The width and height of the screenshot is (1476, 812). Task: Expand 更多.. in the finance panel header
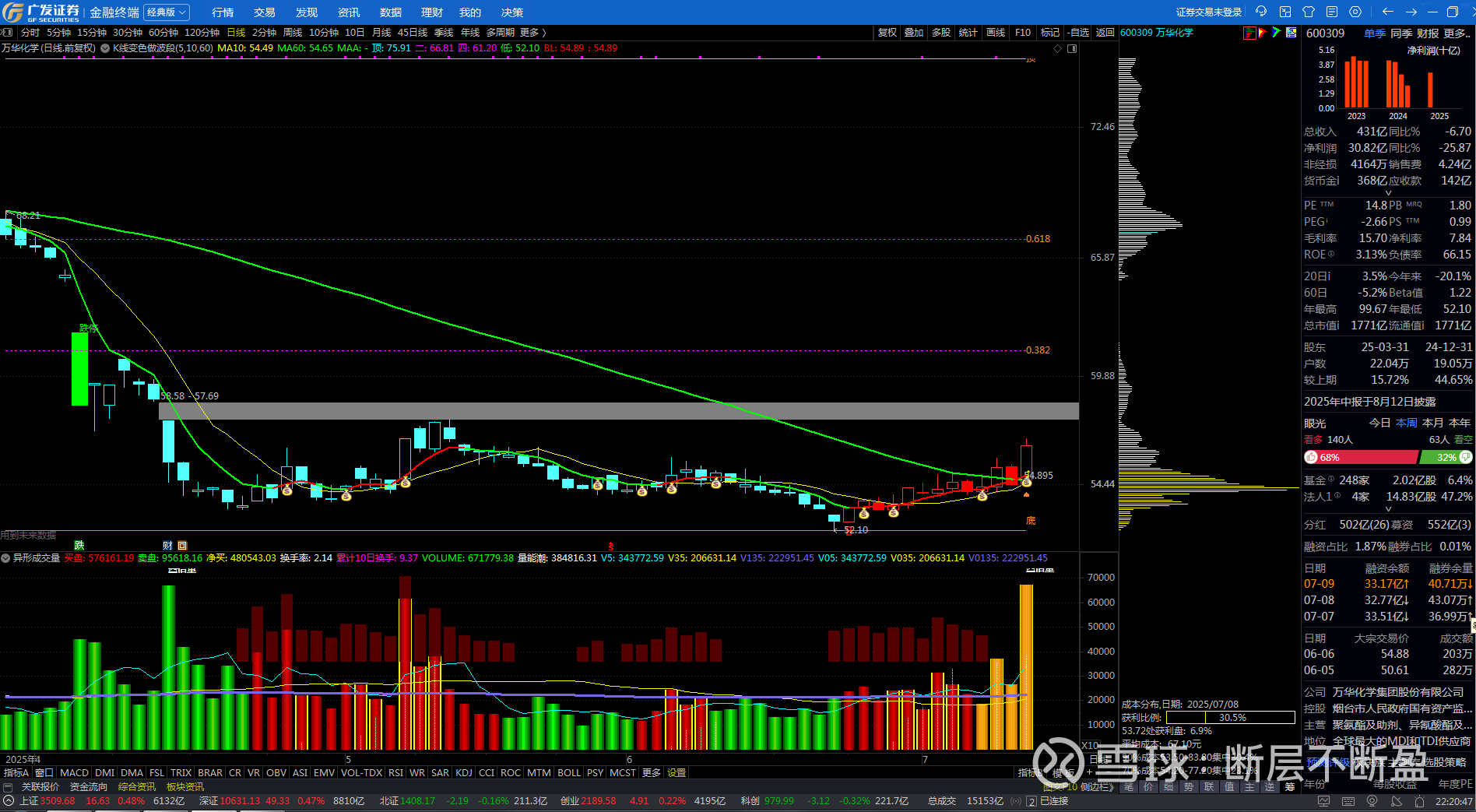(x=1457, y=33)
